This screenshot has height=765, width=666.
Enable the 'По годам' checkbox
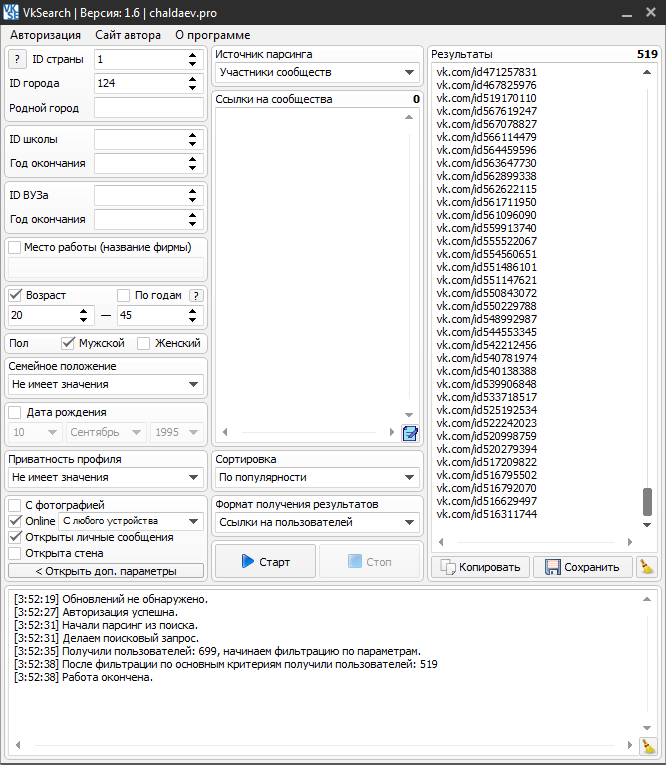tap(123, 295)
